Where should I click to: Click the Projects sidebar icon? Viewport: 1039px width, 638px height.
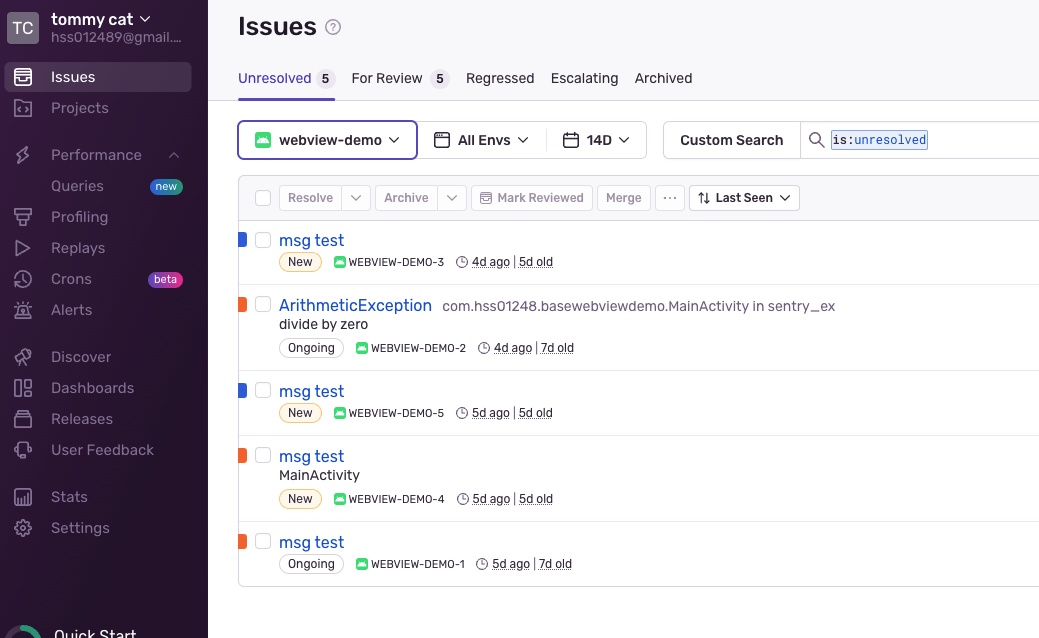(x=23, y=108)
